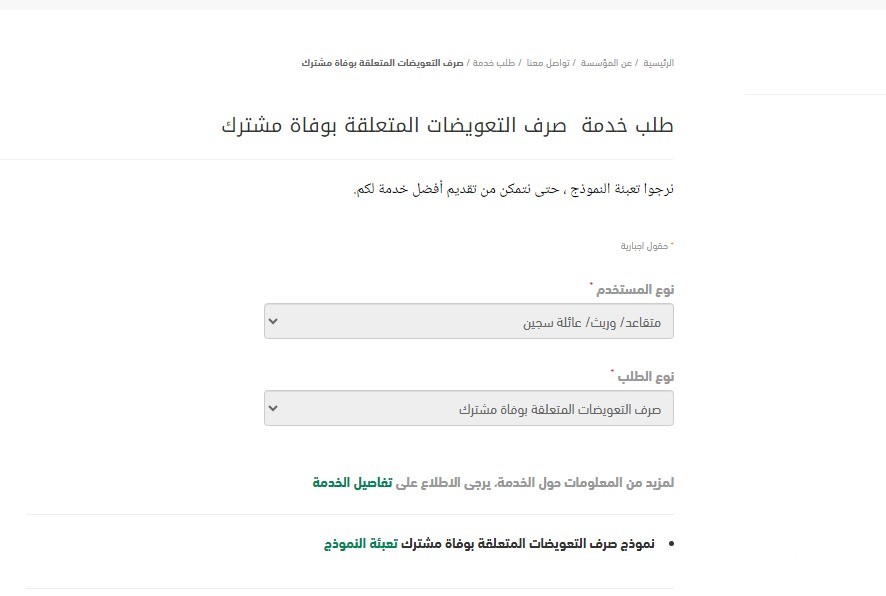Image resolution: width=886 pixels, height=596 pixels.
Task: Open the نوع الطلب dropdown box
Action: coord(469,408)
